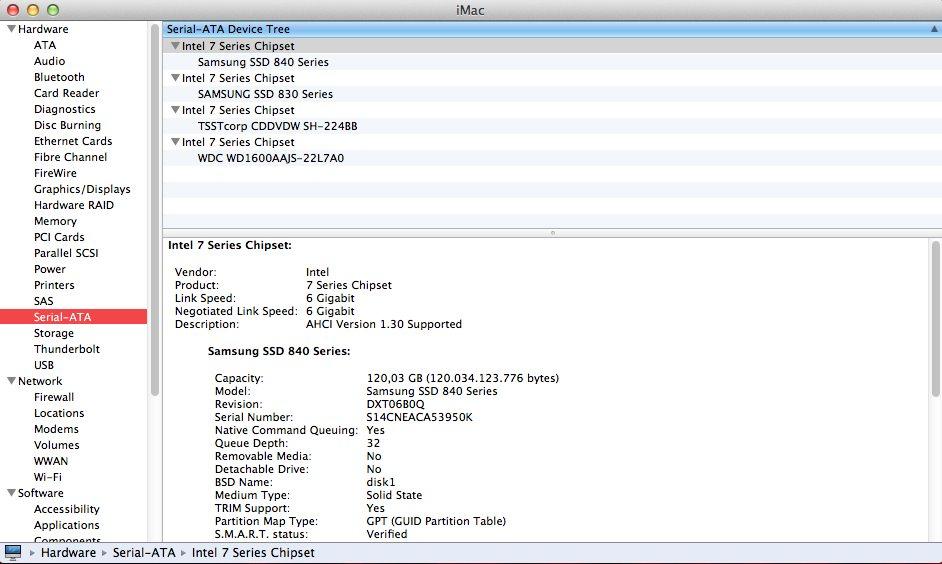Select Audio in the sidebar
This screenshot has width=942, height=564.
(x=49, y=61)
